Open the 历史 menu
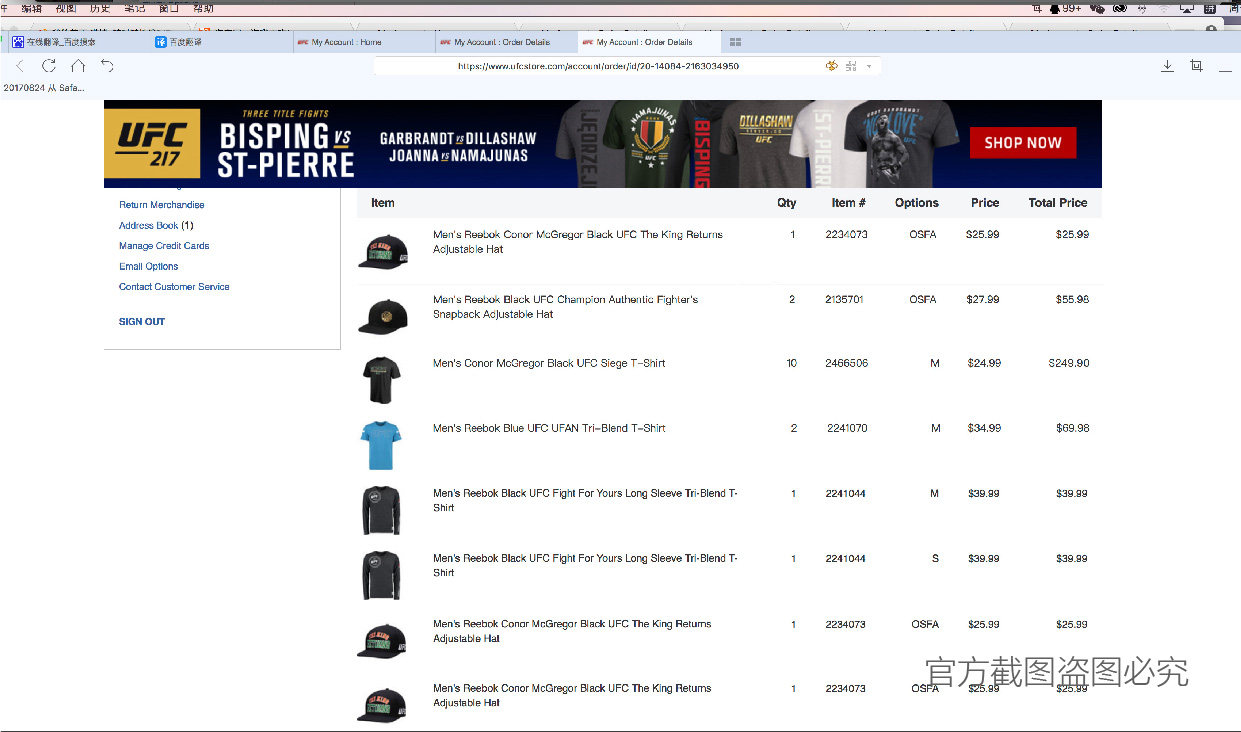 point(100,7)
